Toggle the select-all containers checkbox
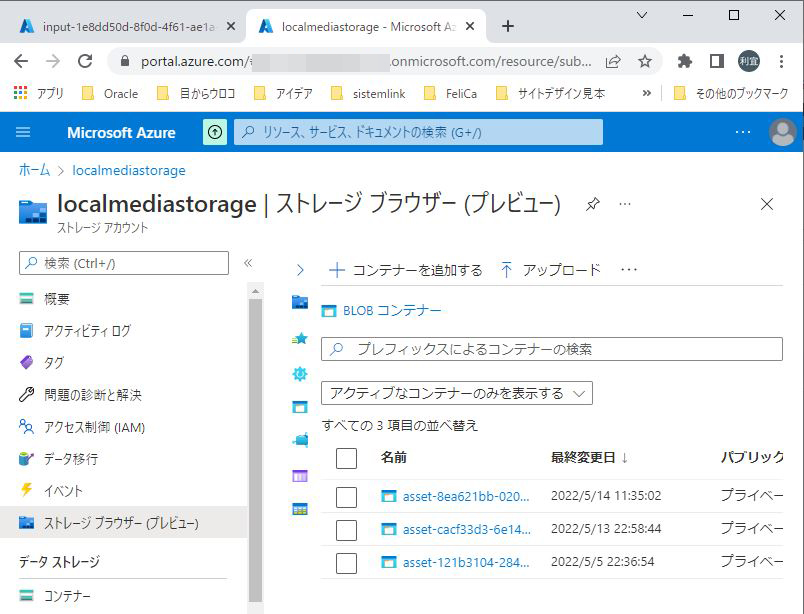The height and width of the screenshot is (614, 804). [x=347, y=458]
